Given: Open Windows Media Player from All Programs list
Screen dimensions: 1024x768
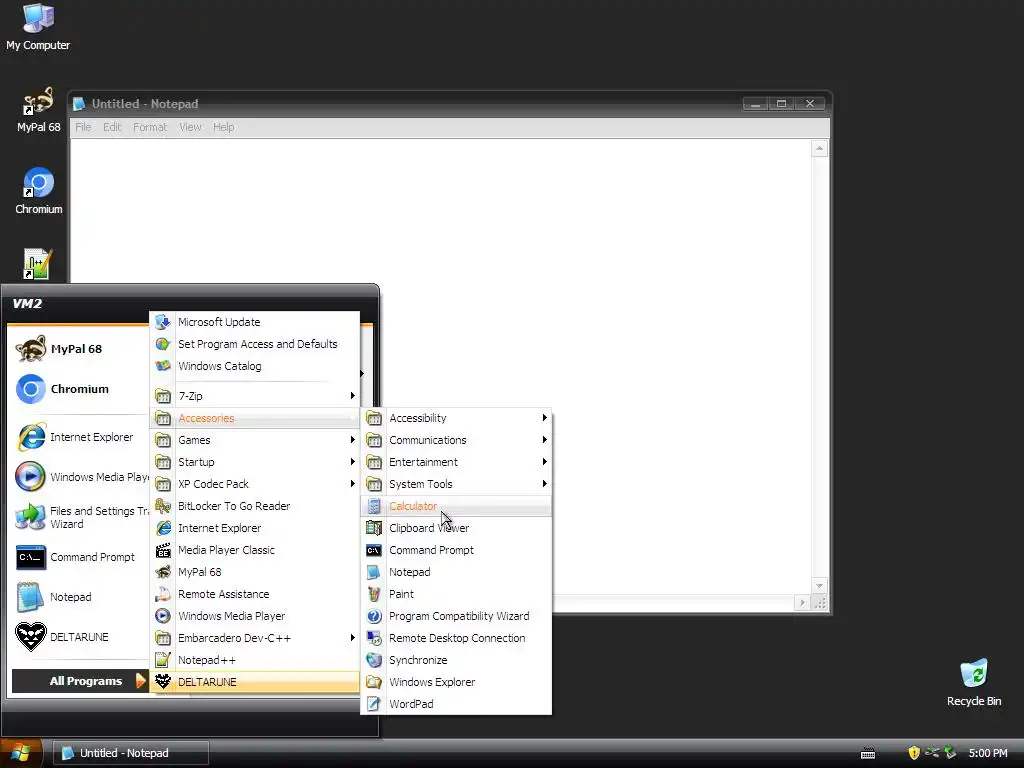Looking at the screenshot, I should [x=255, y=616].
